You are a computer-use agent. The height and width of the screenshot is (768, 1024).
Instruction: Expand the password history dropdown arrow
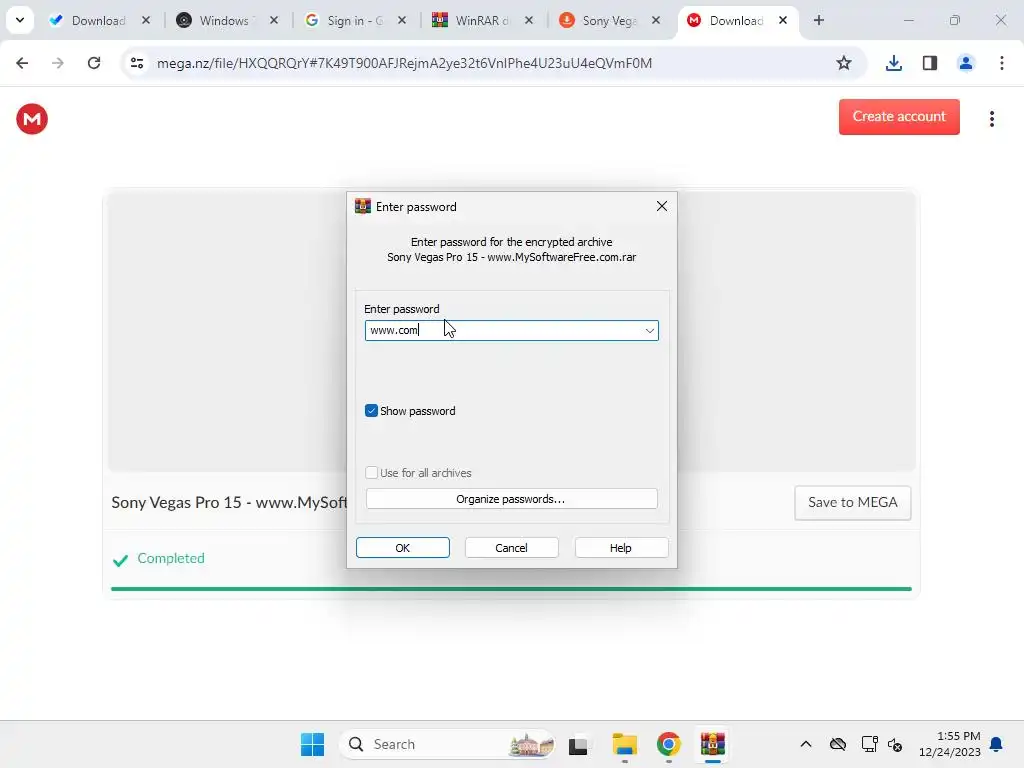(649, 330)
